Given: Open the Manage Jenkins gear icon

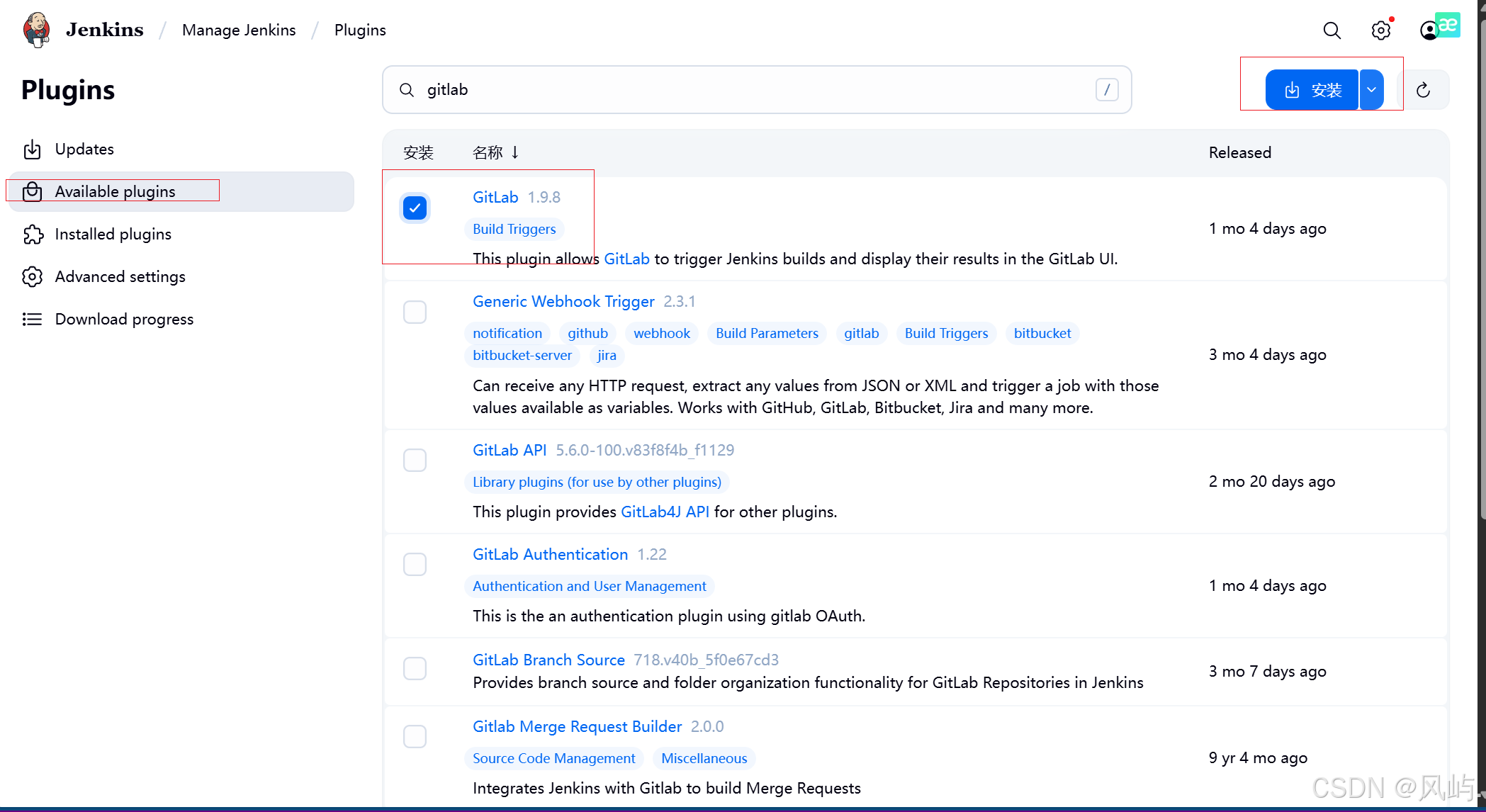Looking at the screenshot, I should tap(1380, 30).
